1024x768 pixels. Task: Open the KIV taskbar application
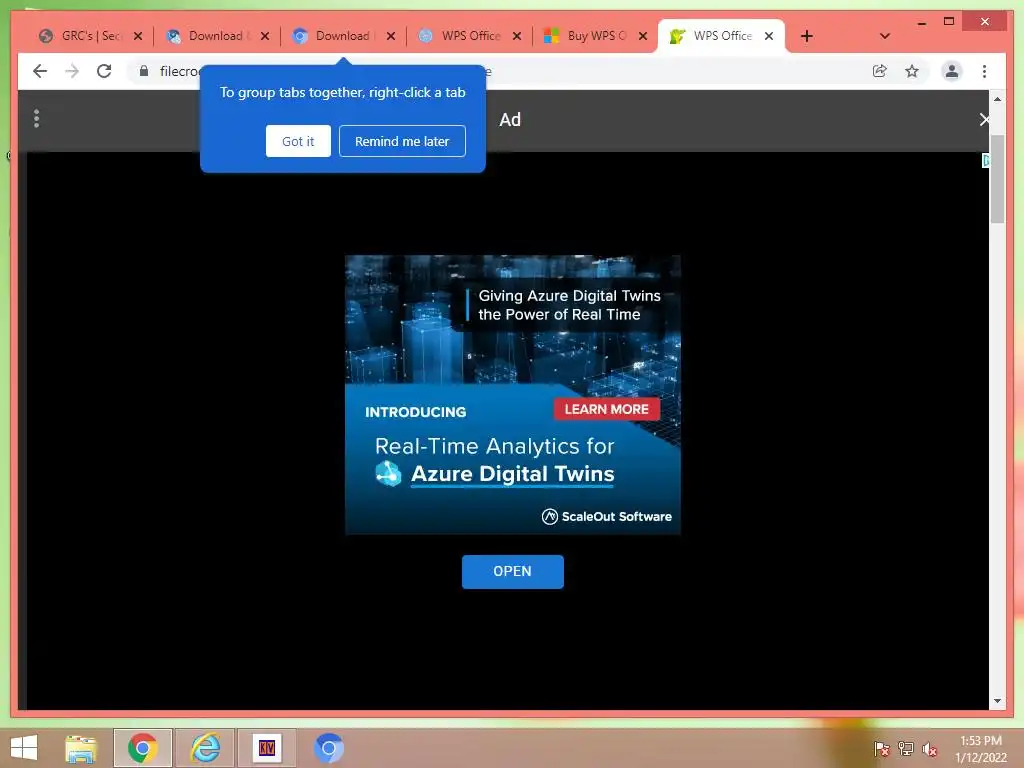point(266,748)
